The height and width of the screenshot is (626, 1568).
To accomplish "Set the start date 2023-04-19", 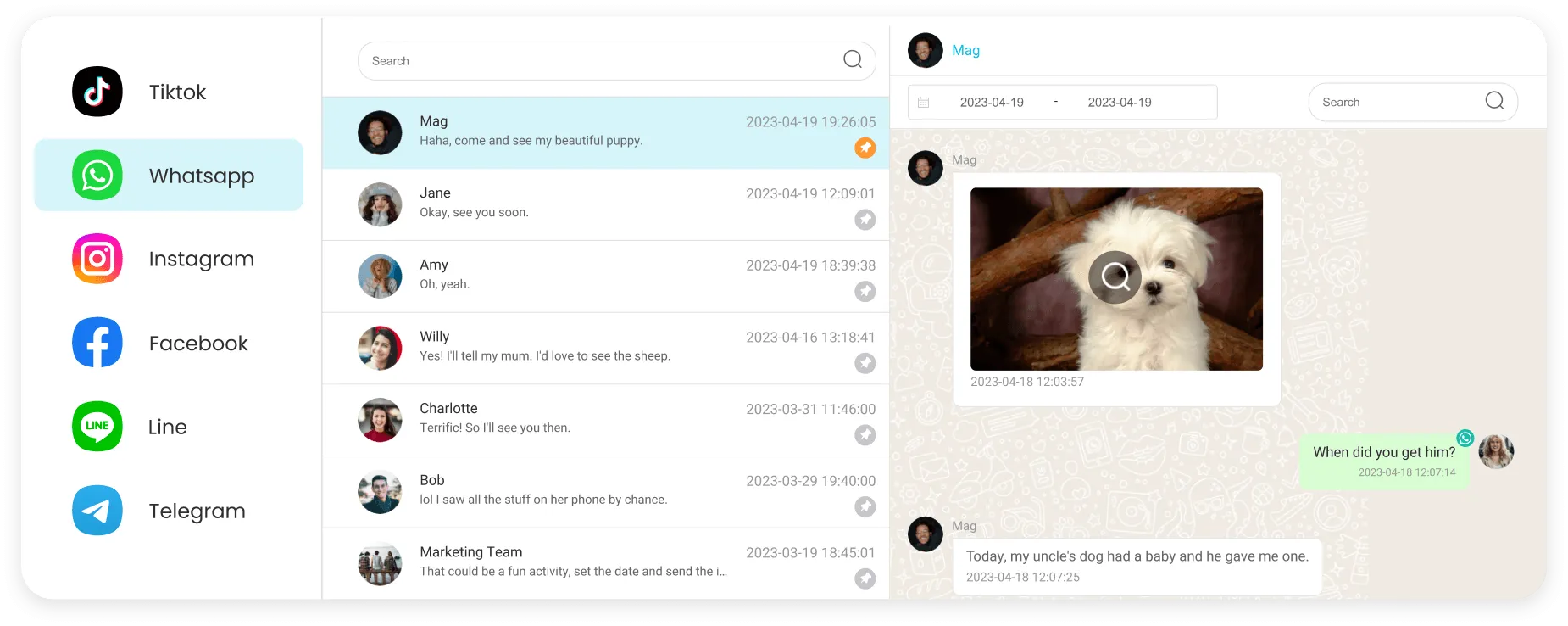I will [x=992, y=102].
